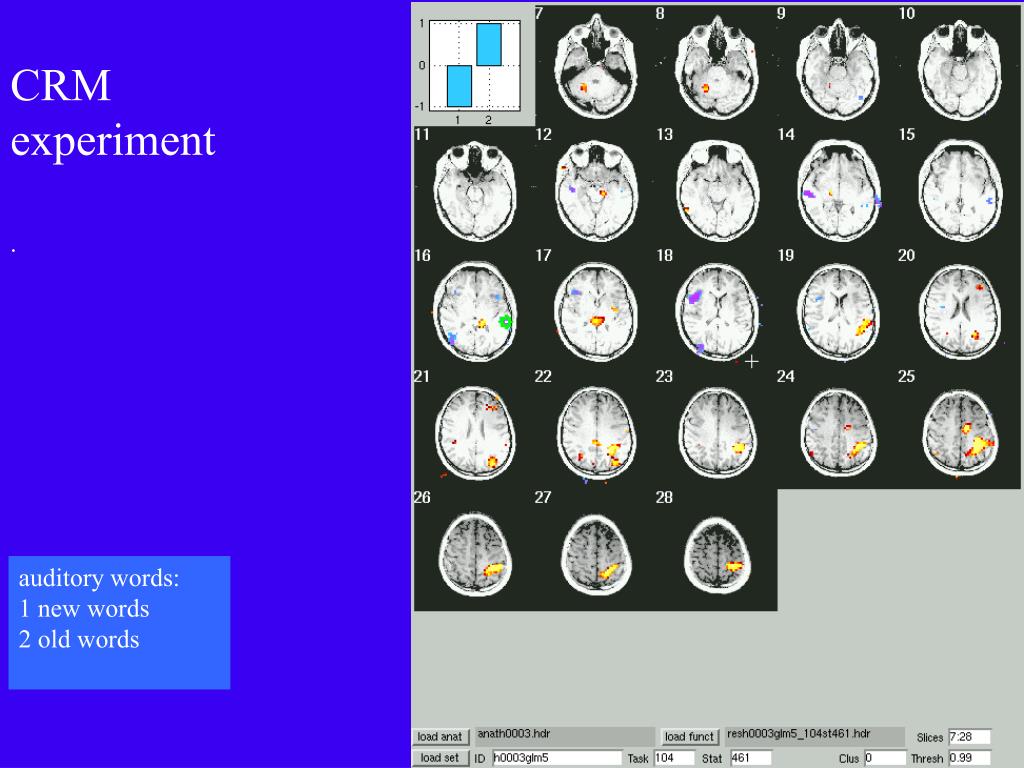Select brain slice 21

[x=475, y=434]
